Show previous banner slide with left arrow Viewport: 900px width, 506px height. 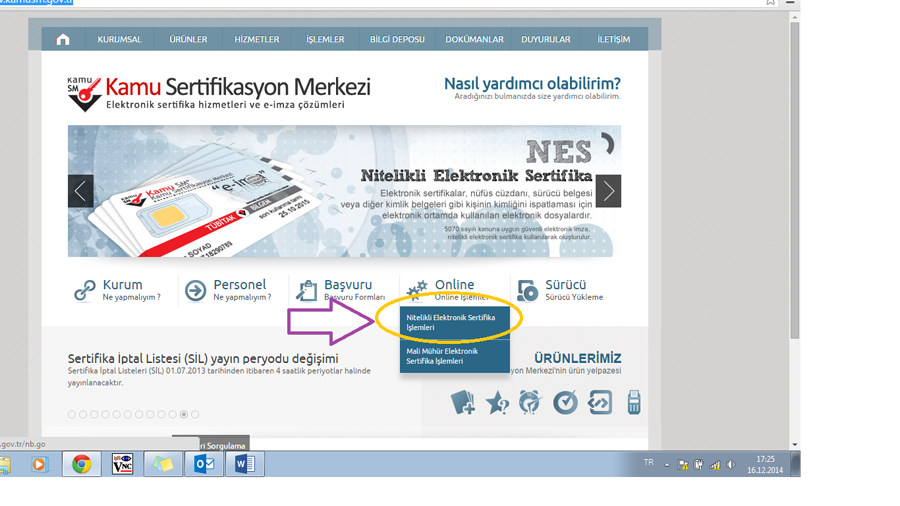pos(80,191)
